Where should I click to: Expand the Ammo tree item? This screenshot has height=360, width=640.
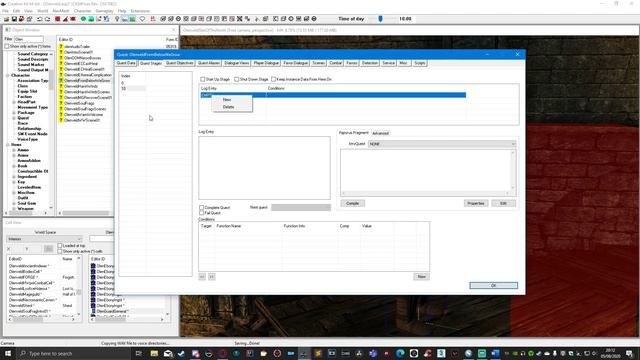coord(14,150)
